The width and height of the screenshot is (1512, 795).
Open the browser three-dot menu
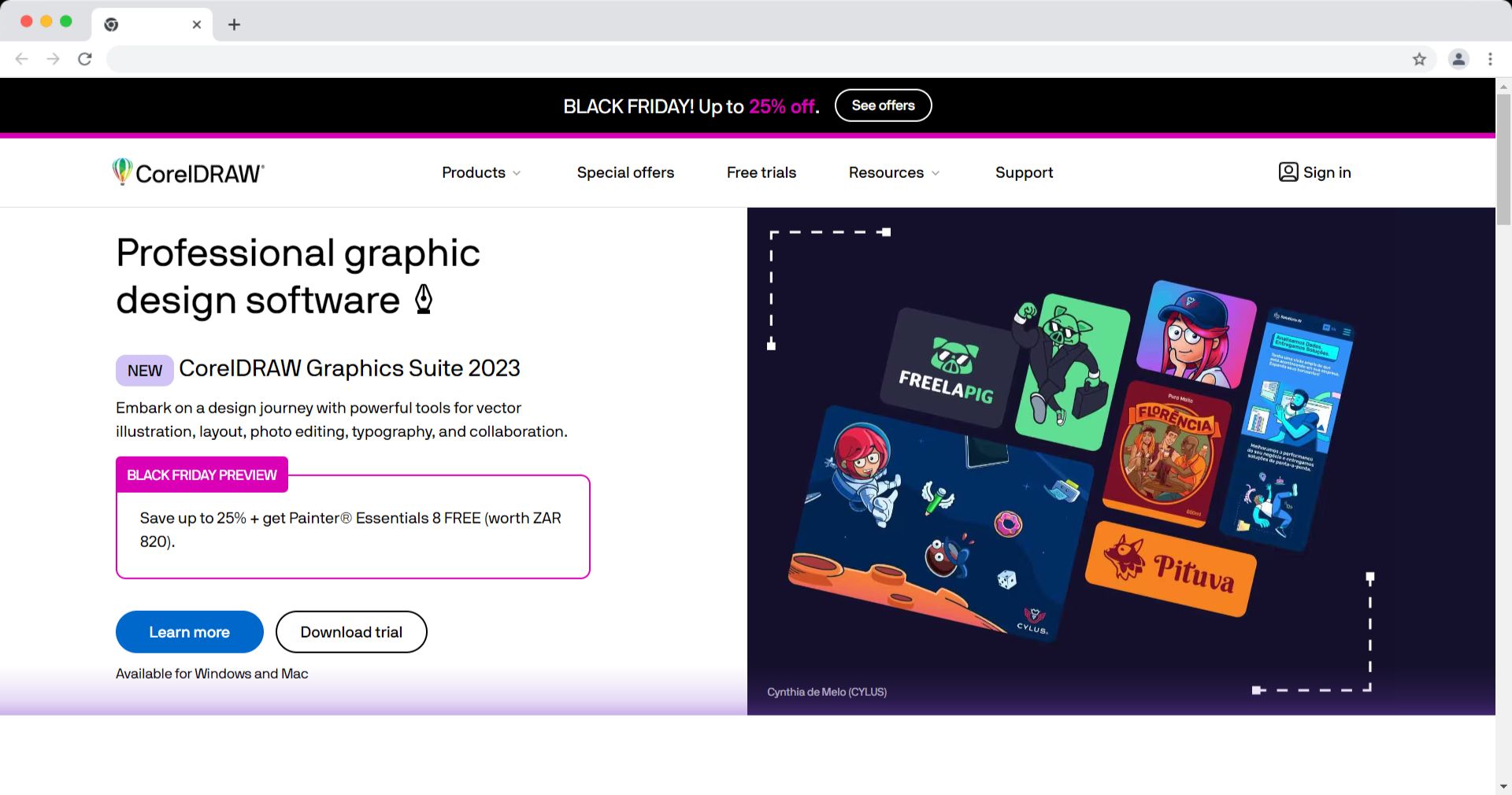coord(1490,59)
